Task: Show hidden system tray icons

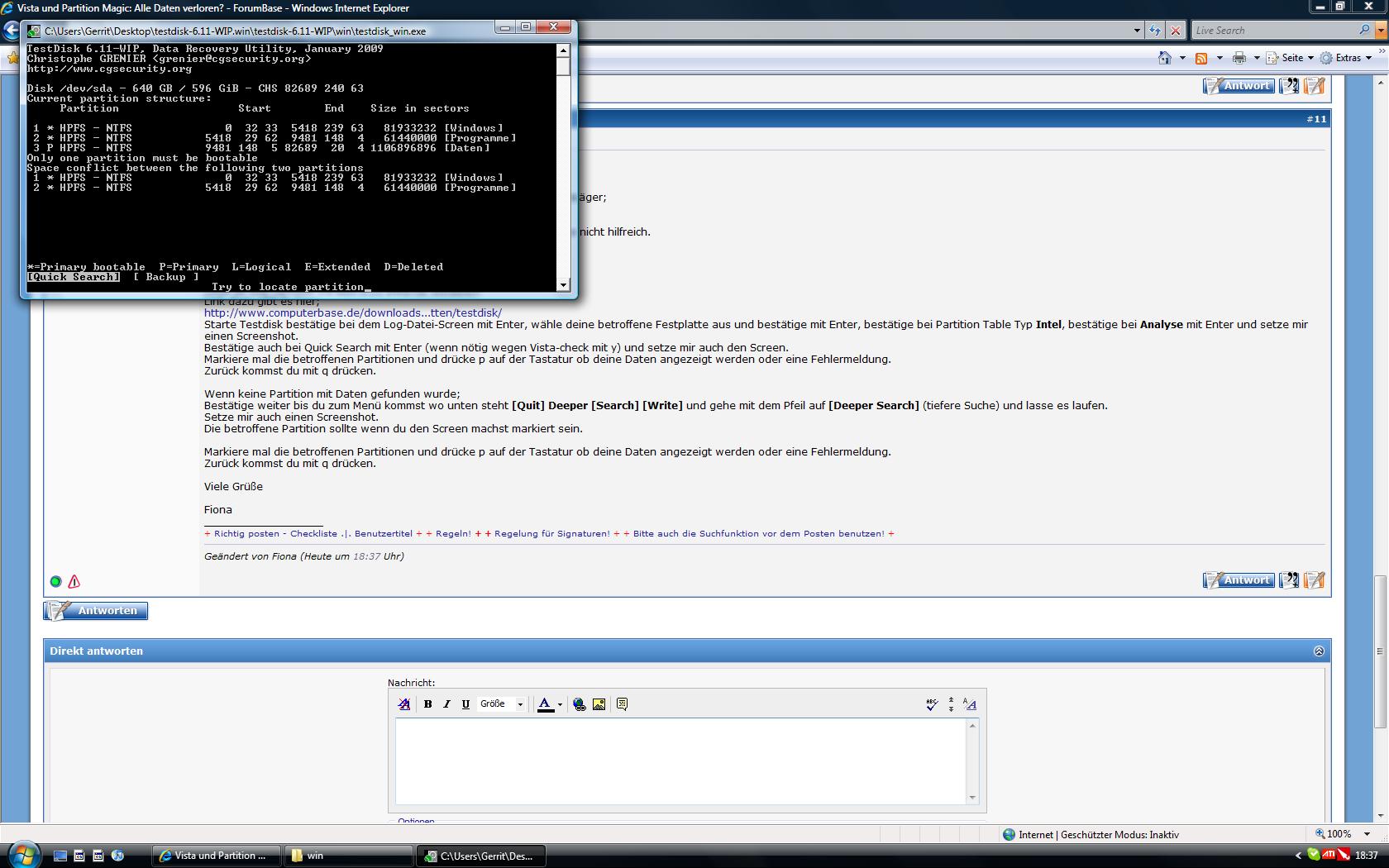Action: pyautogui.click(x=1298, y=856)
